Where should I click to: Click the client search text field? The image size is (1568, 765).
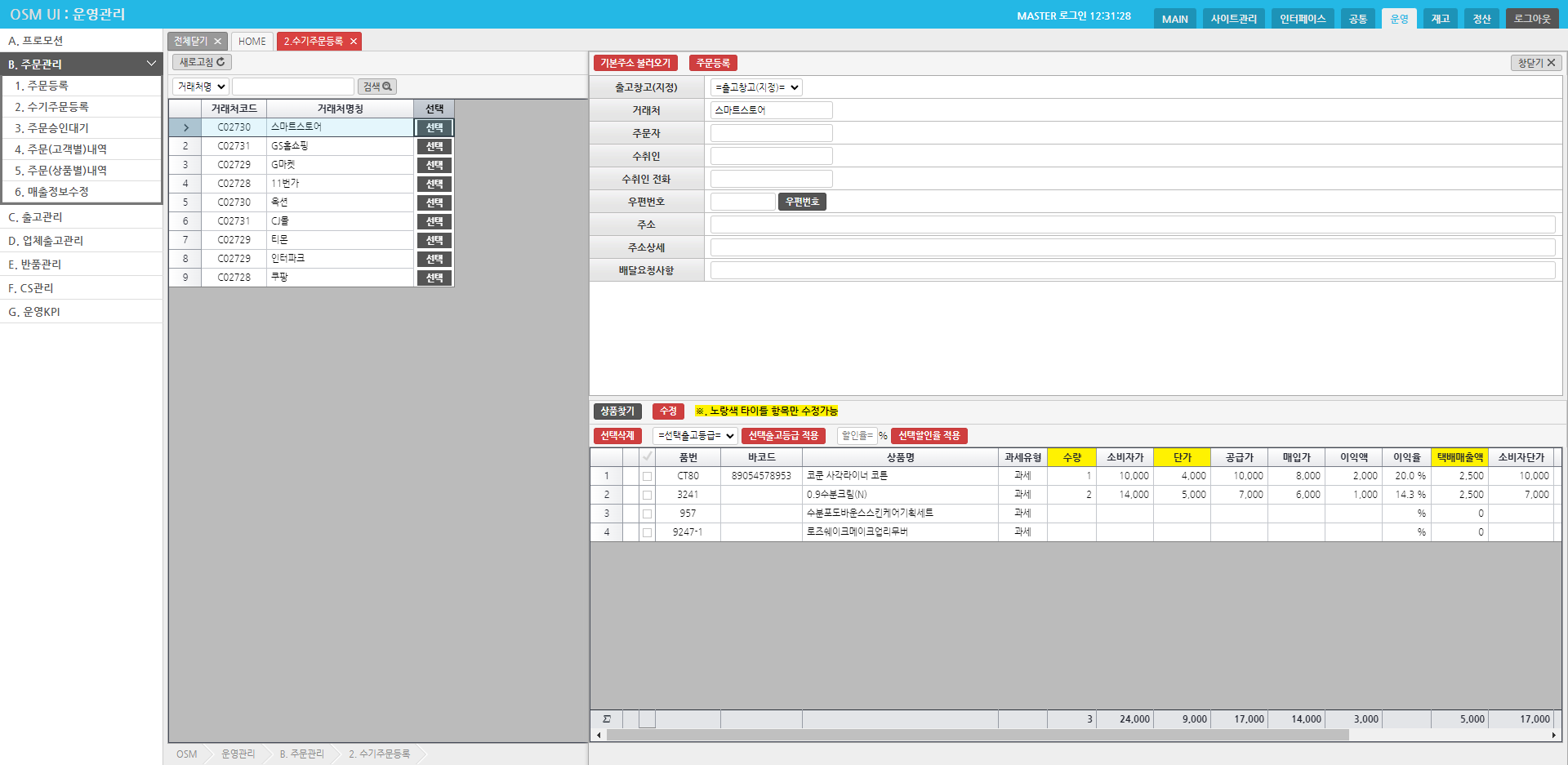[293, 87]
